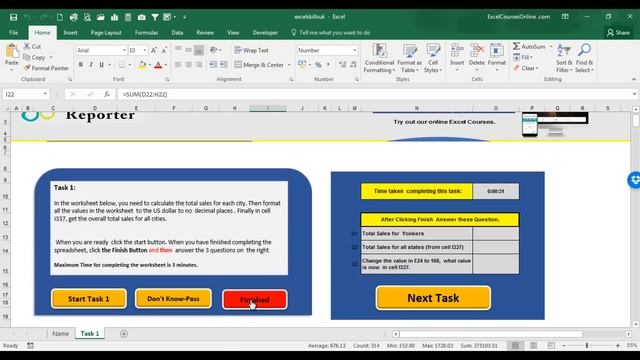Click the Percent Style icon
This screenshot has width=640, height=360.
(318, 64)
